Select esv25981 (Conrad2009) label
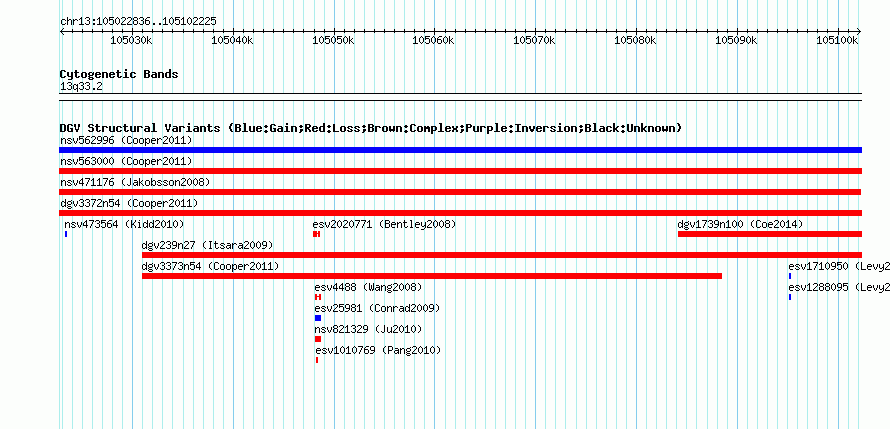Screen dimensions: 890x429 (377, 308)
